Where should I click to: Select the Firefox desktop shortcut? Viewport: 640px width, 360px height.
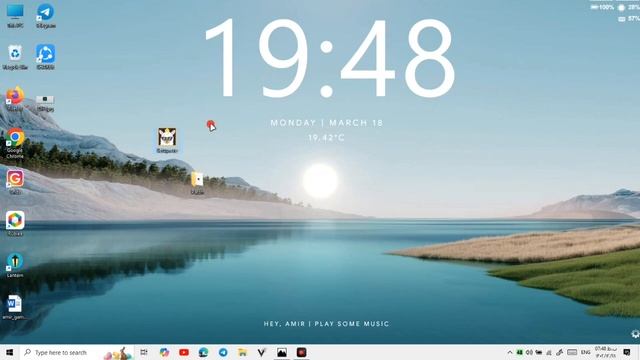(15, 99)
